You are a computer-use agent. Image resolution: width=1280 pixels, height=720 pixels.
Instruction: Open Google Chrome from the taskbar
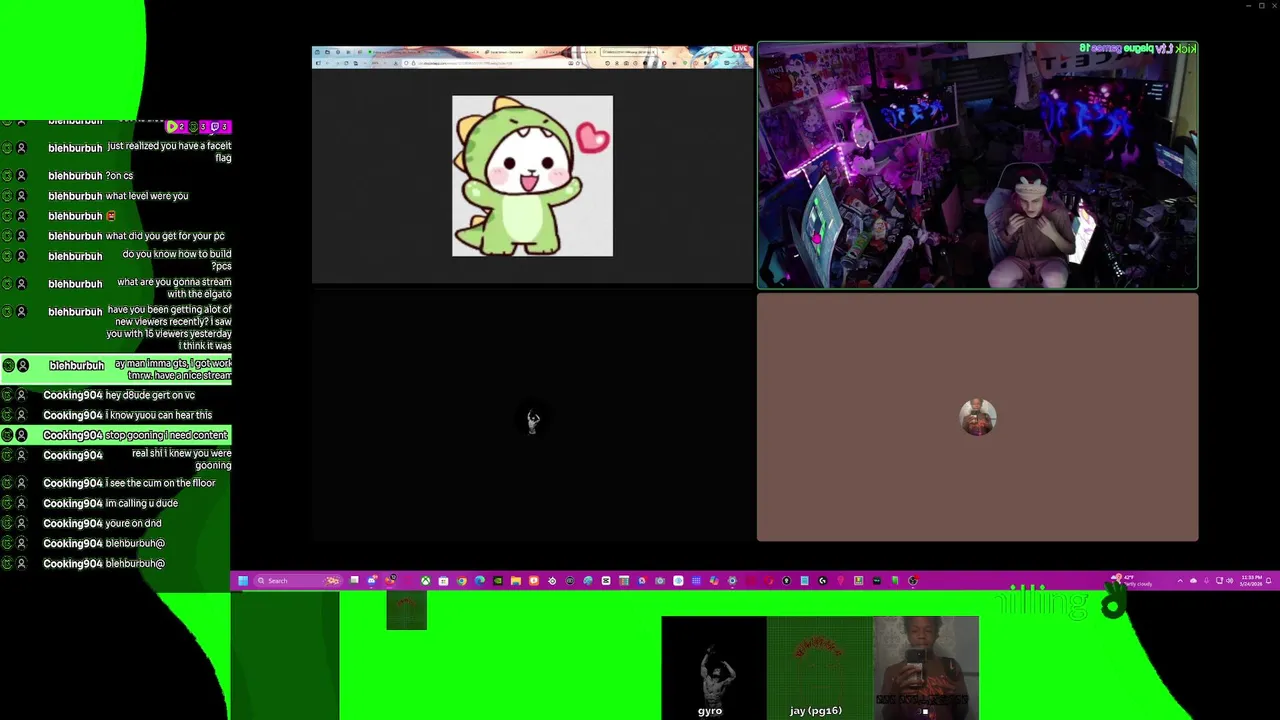click(x=462, y=580)
